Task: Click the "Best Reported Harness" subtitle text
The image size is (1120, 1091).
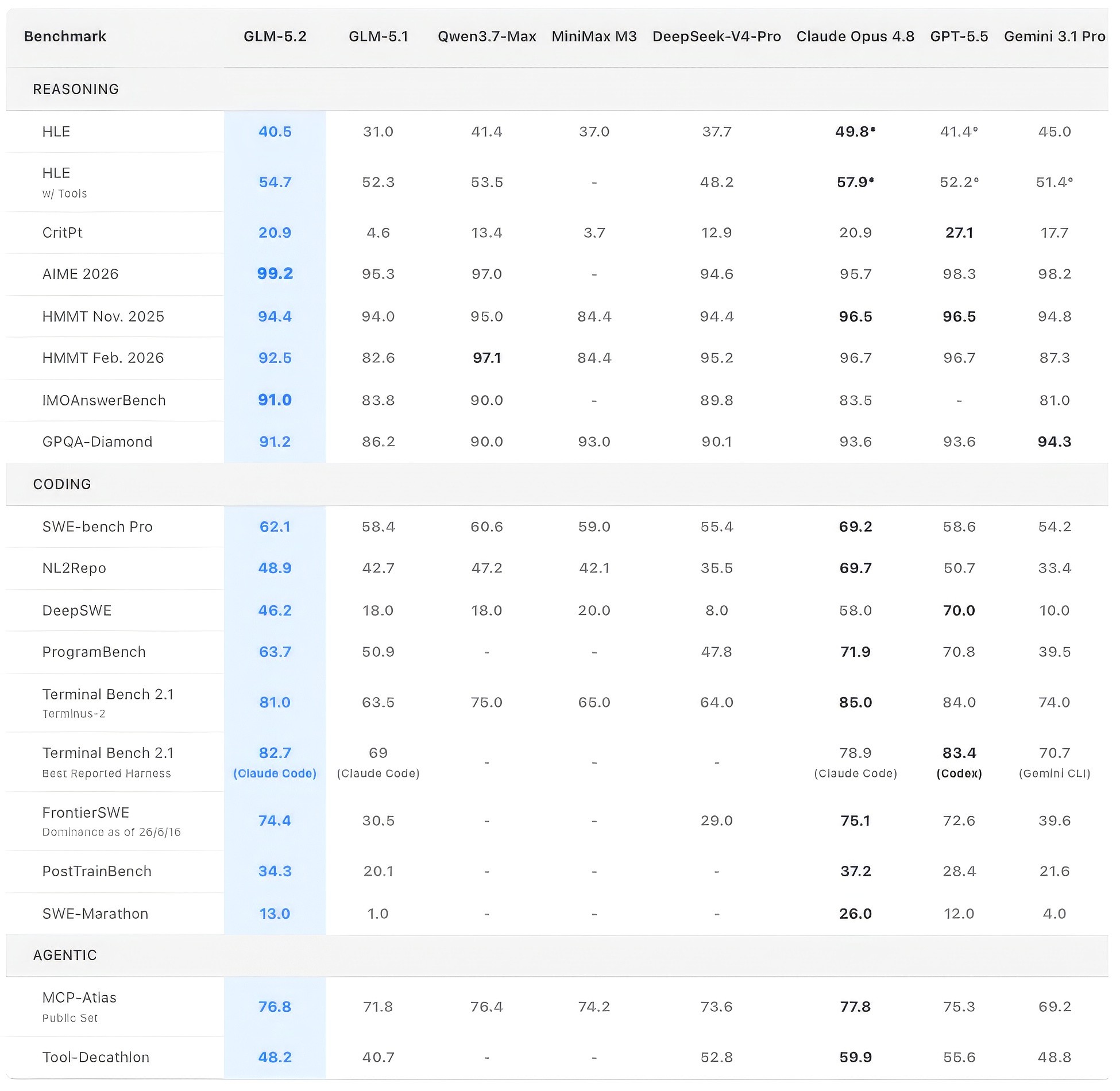Action: click(107, 774)
